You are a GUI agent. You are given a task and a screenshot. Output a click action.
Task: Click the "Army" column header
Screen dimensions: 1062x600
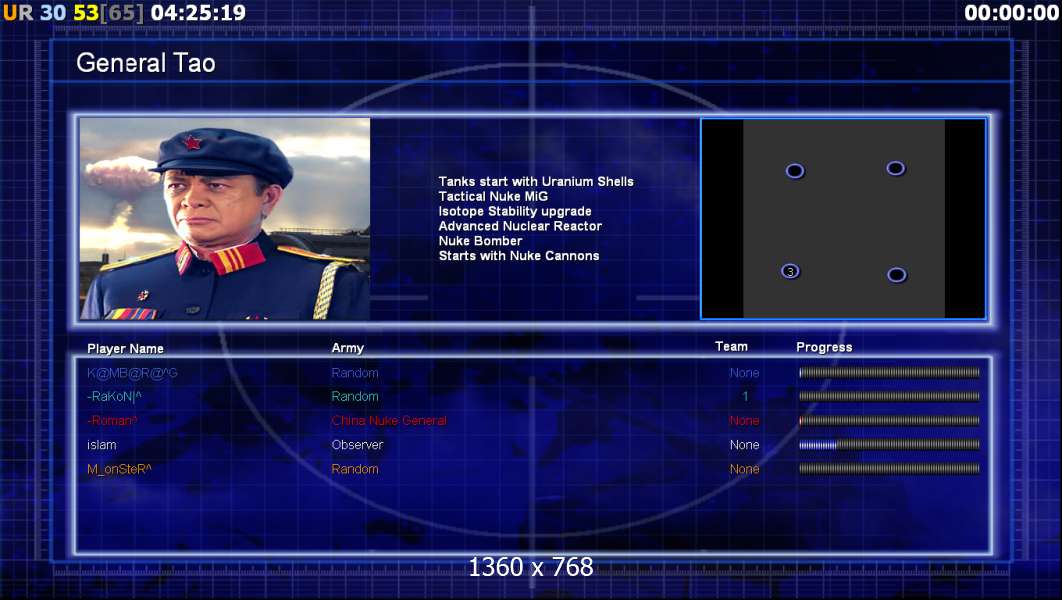pos(347,348)
